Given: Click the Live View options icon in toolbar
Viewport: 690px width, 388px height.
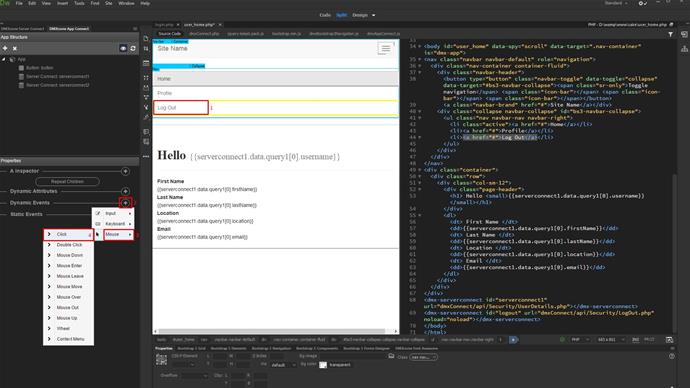Looking at the screenshot, I should click(x=146, y=63).
